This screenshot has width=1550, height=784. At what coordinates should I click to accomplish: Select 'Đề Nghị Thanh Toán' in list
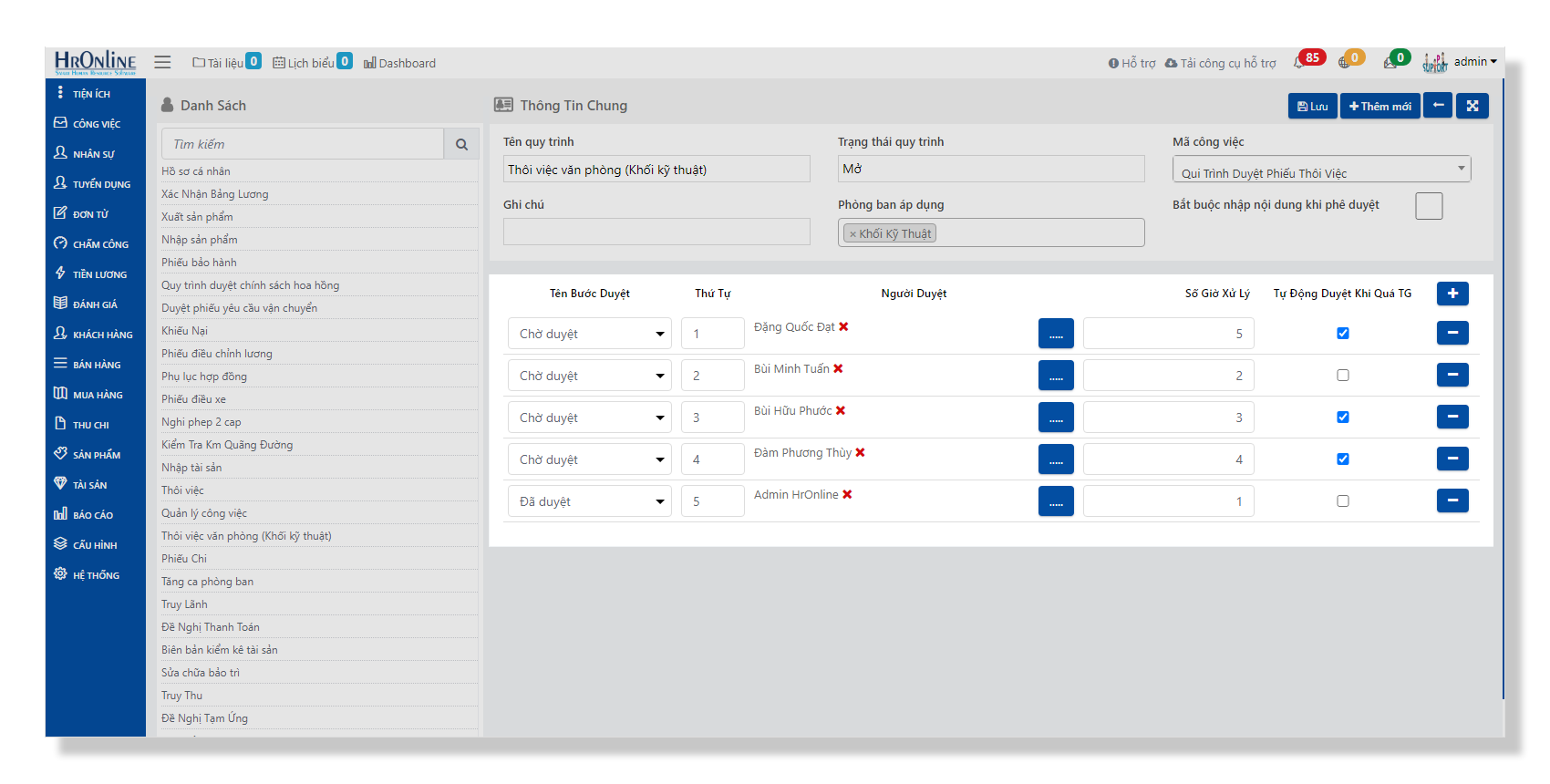tap(211, 627)
